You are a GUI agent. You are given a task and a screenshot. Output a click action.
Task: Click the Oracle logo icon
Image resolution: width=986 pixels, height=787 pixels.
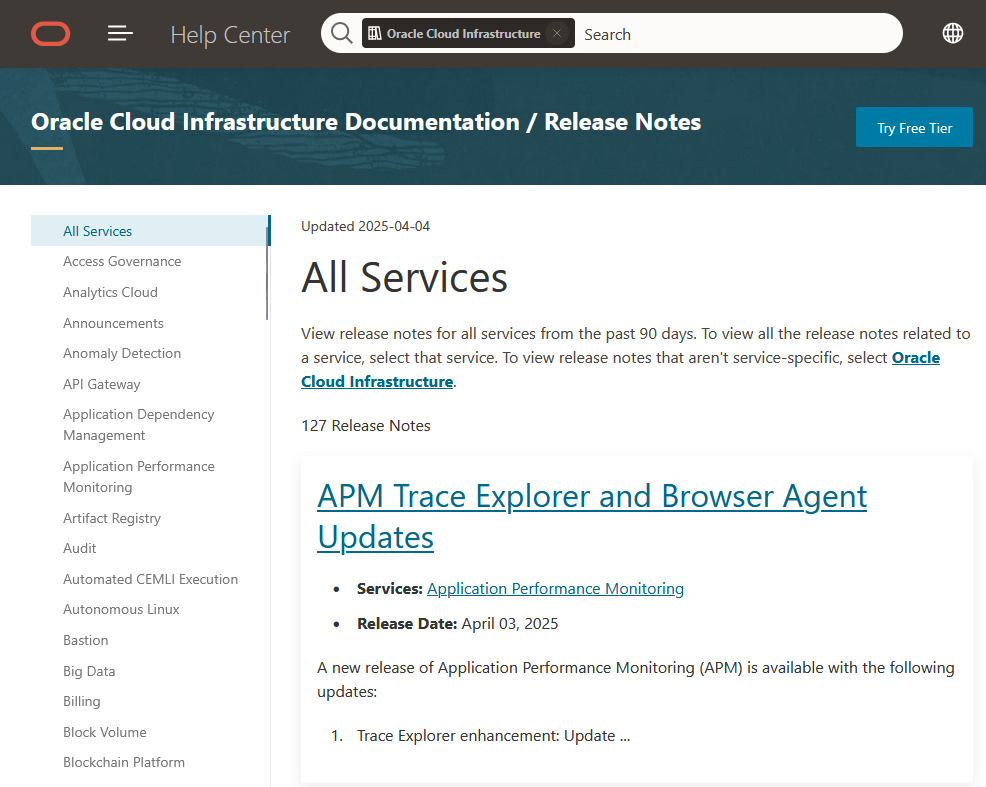(x=50, y=34)
